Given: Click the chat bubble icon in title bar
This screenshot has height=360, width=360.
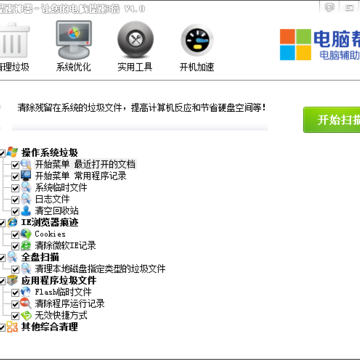Looking at the screenshot, I should (329, 7).
